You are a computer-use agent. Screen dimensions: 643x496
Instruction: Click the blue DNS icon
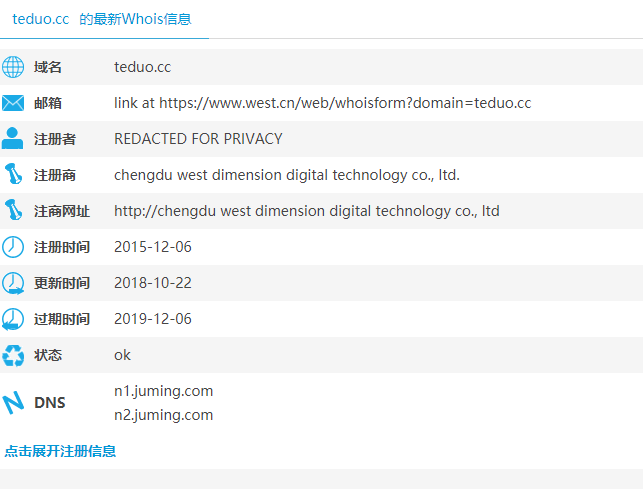click(x=13, y=403)
